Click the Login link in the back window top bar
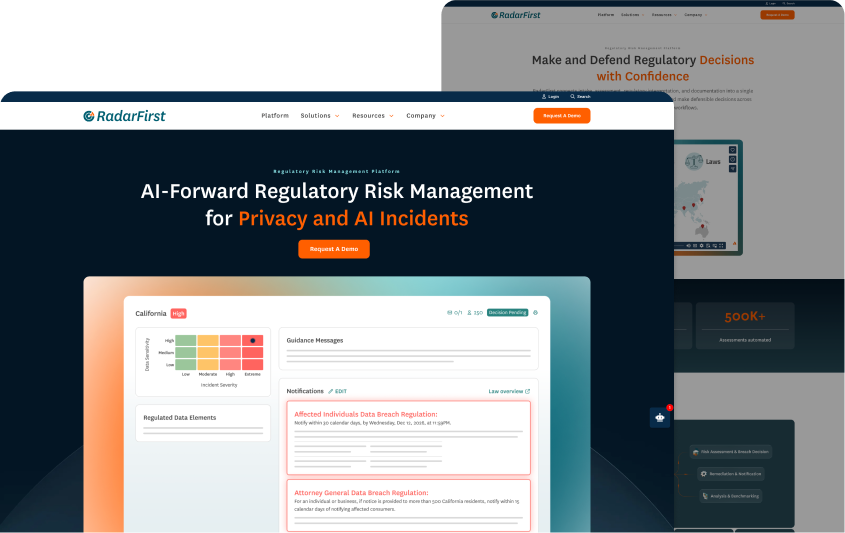The image size is (845, 533). tap(771, 3)
